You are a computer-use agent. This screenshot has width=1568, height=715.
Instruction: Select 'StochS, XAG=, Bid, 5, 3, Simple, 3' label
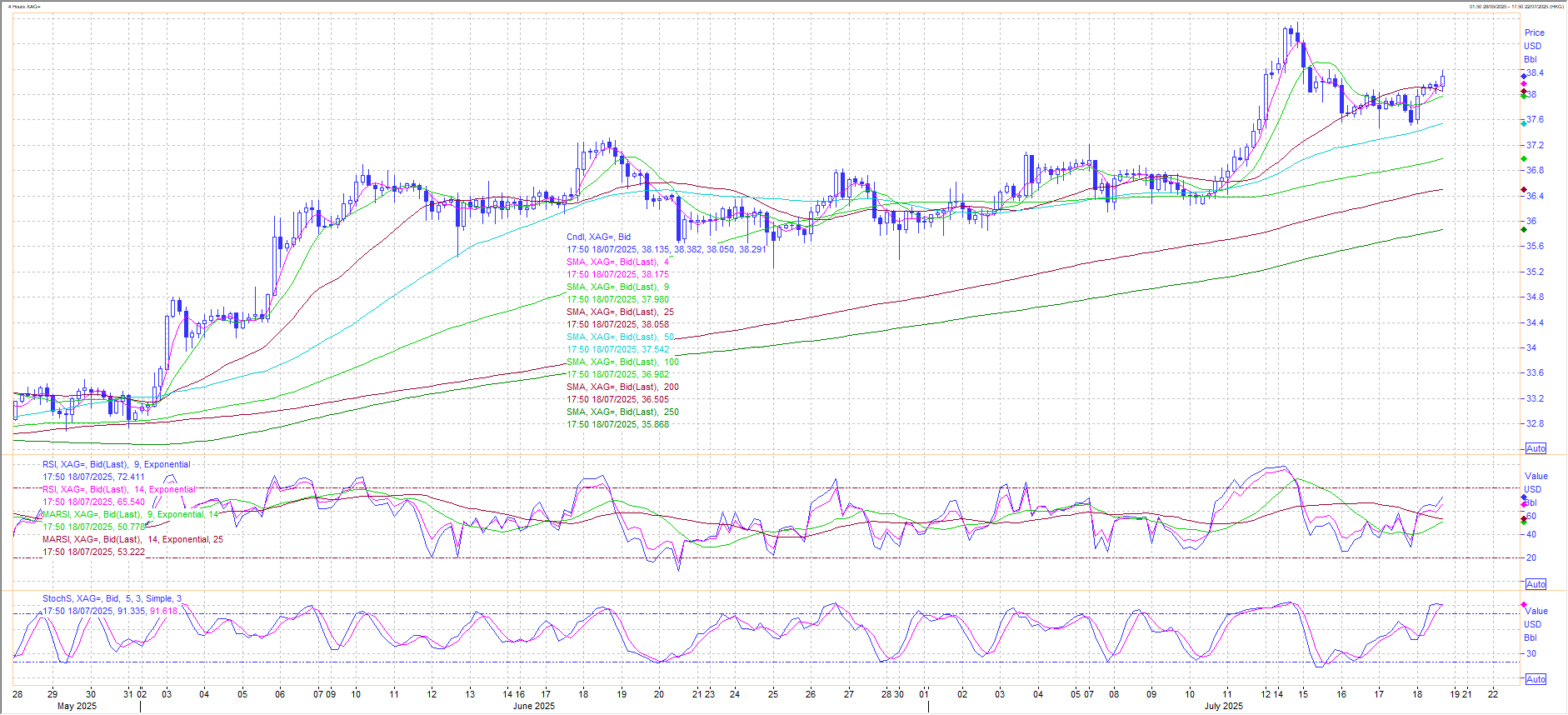coord(112,598)
